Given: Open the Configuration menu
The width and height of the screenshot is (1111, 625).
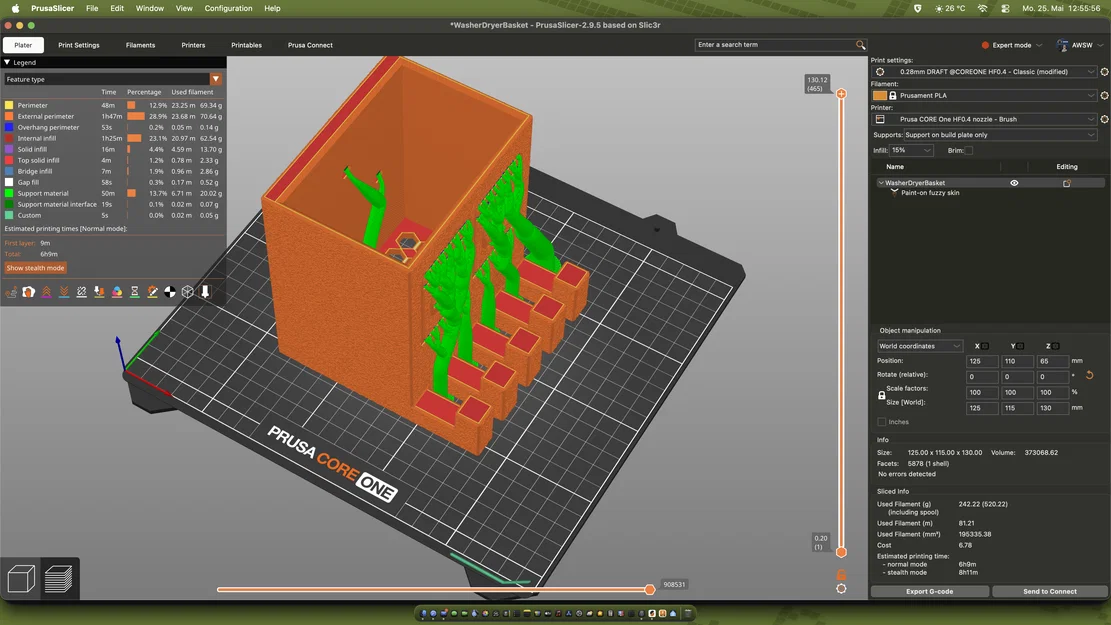Looking at the screenshot, I should pyautogui.click(x=228, y=9).
